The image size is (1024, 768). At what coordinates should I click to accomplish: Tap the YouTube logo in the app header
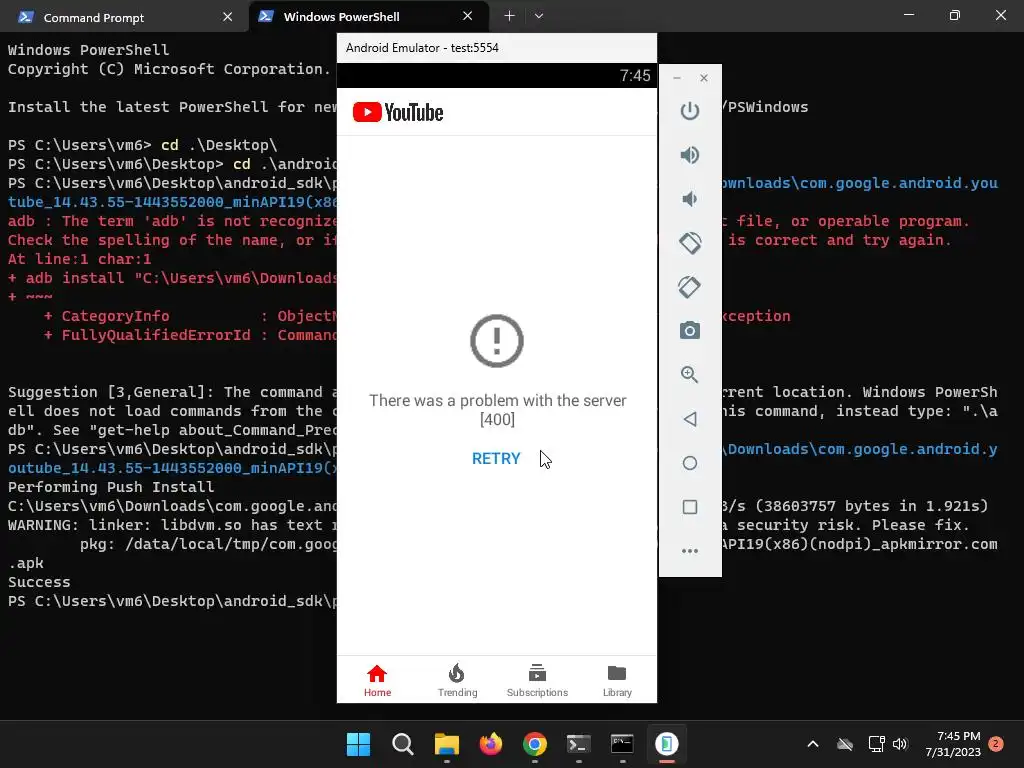point(398,112)
